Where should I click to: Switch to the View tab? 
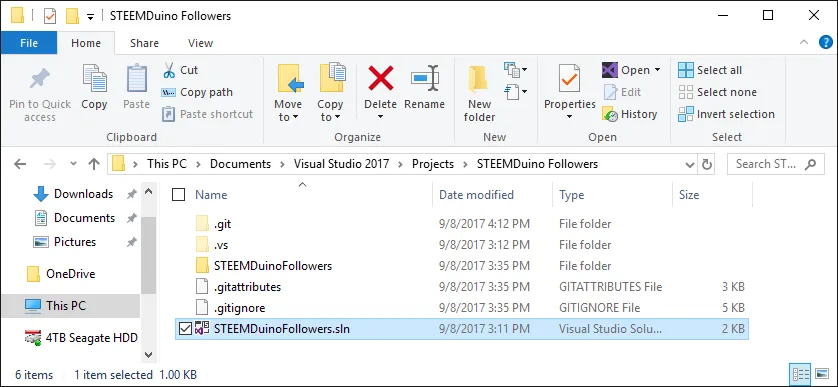[200, 43]
